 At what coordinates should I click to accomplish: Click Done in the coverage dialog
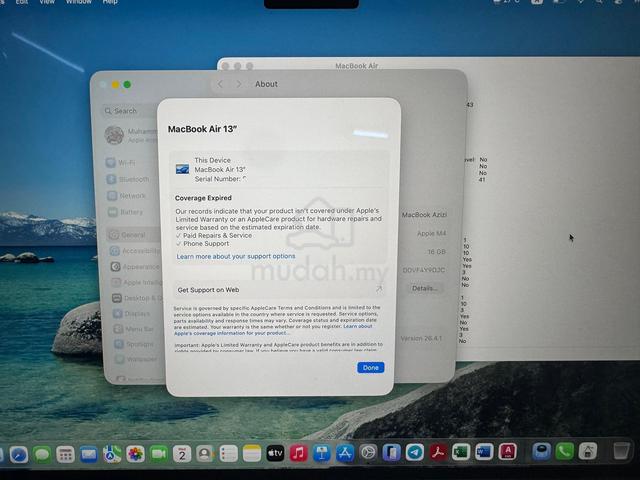click(x=371, y=367)
